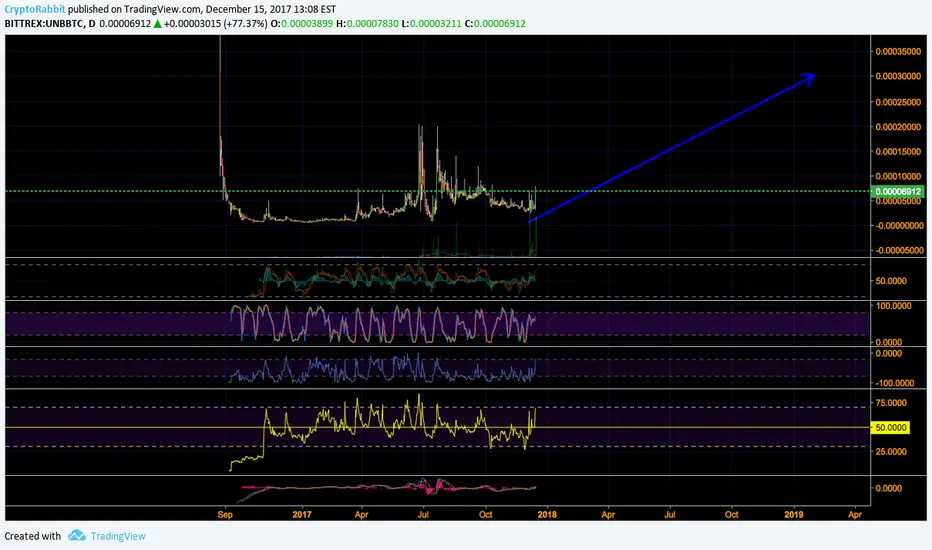This screenshot has width=932, height=550.
Task: Select the low value L:0.00003211
Action: tap(431, 24)
